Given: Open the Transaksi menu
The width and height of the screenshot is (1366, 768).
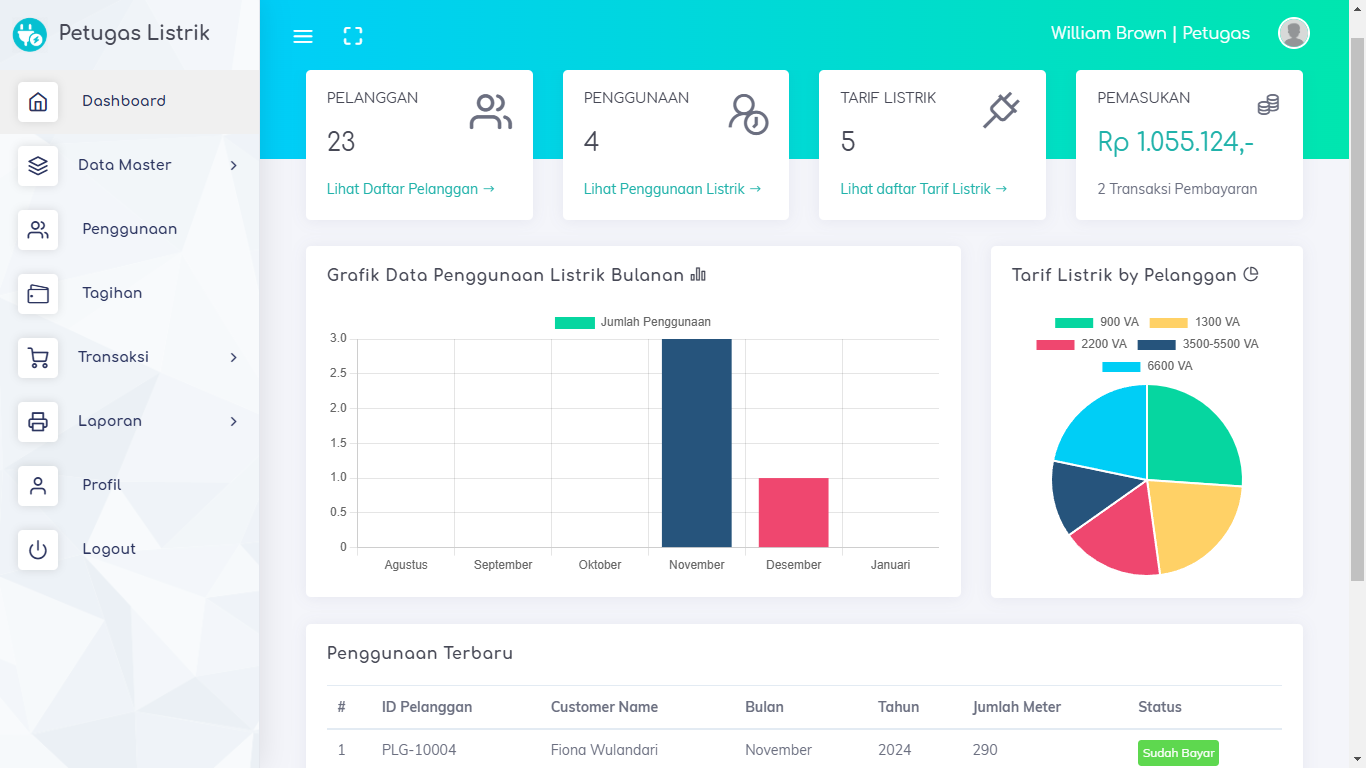Looking at the screenshot, I should (x=129, y=357).
